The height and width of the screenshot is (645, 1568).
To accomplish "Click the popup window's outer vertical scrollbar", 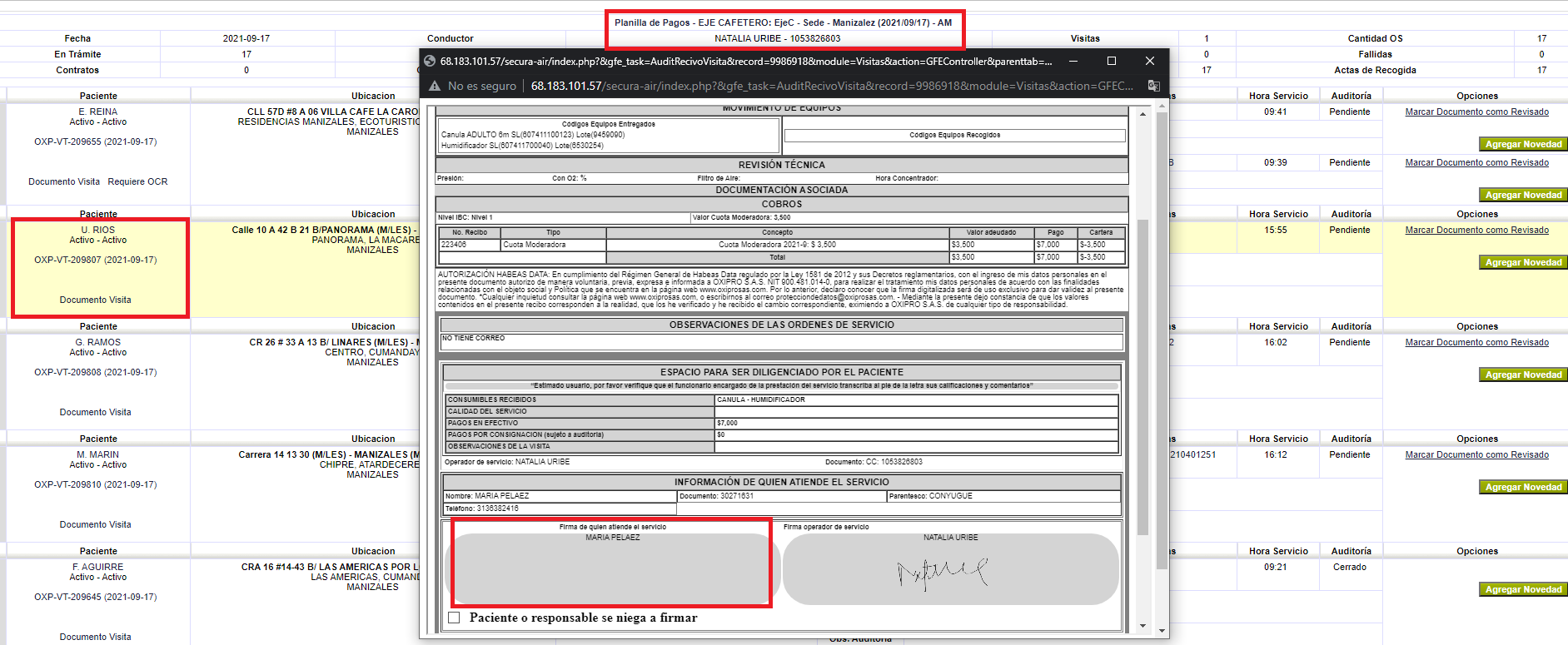I will pos(1162,341).
